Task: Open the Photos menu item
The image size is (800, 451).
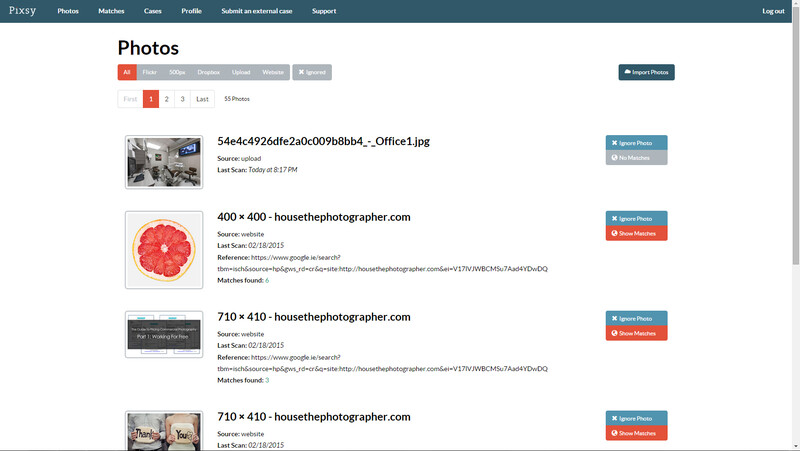Action: [68, 11]
